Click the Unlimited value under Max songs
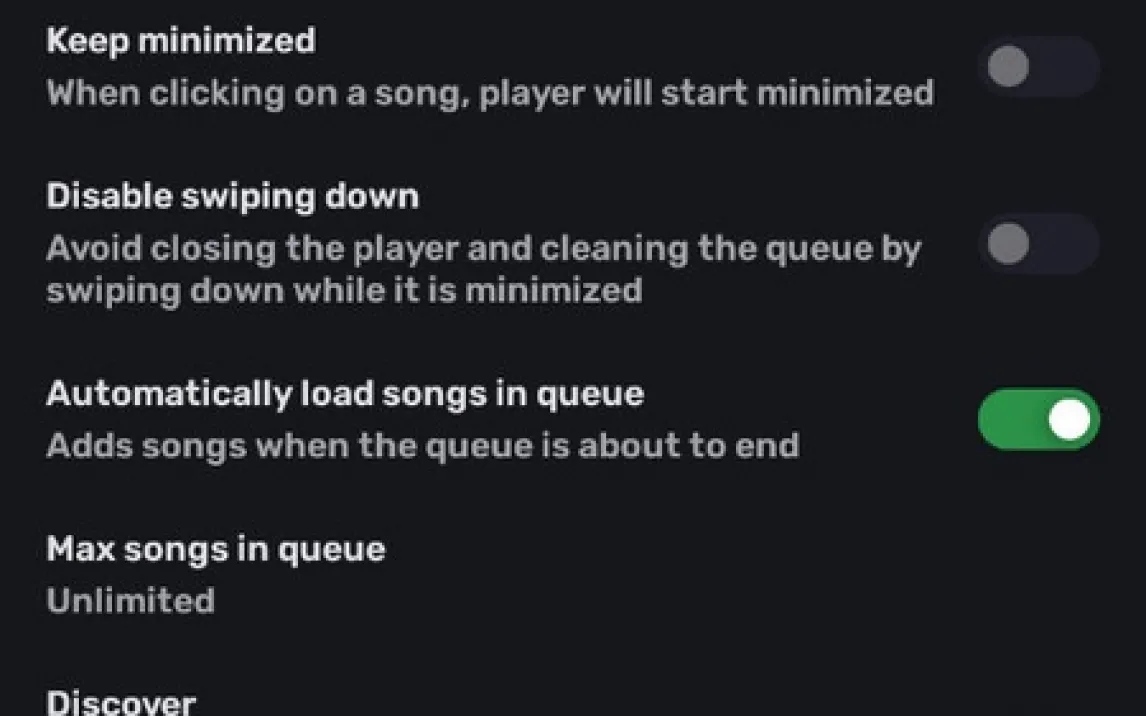The image size is (1146, 716). (130, 601)
